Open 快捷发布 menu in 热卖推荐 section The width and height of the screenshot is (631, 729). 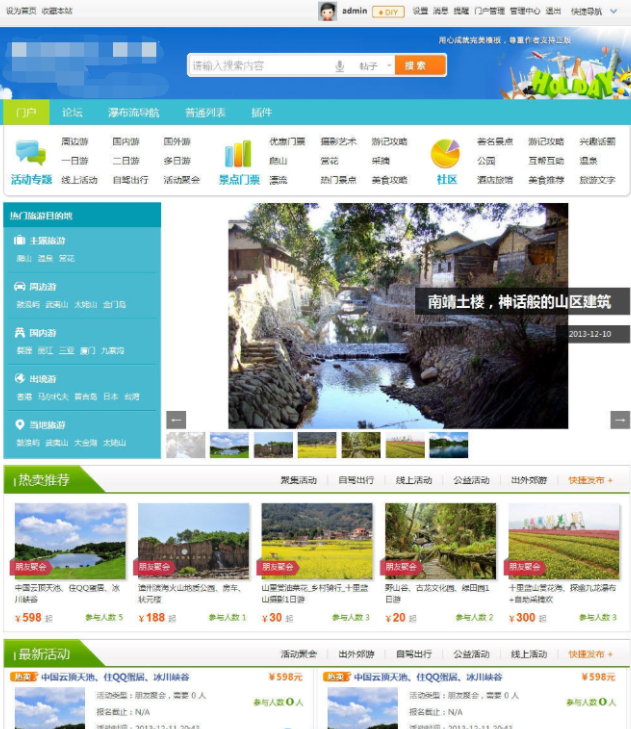[590, 481]
